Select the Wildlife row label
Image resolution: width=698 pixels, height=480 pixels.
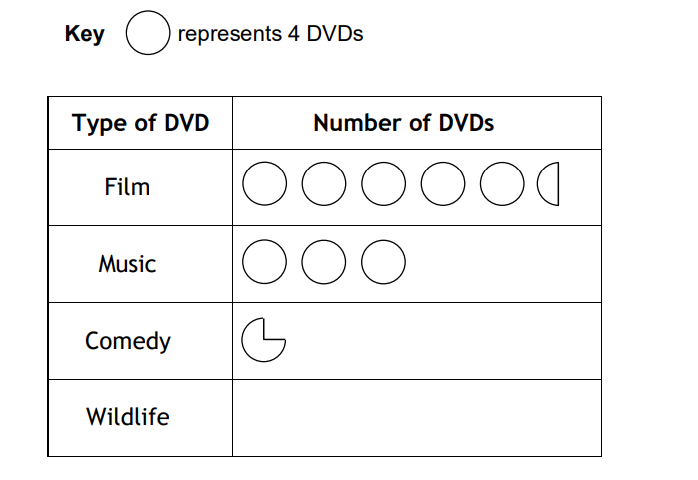(128, 417)
